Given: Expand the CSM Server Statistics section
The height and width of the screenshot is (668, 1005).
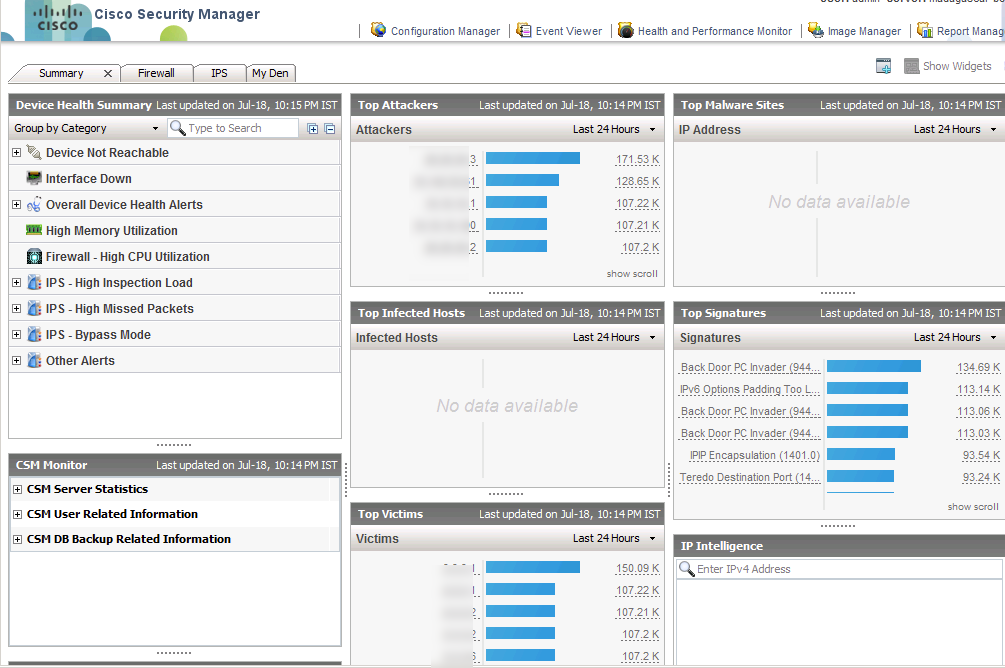Looking at the screenshot, I should tap(18, 489).
